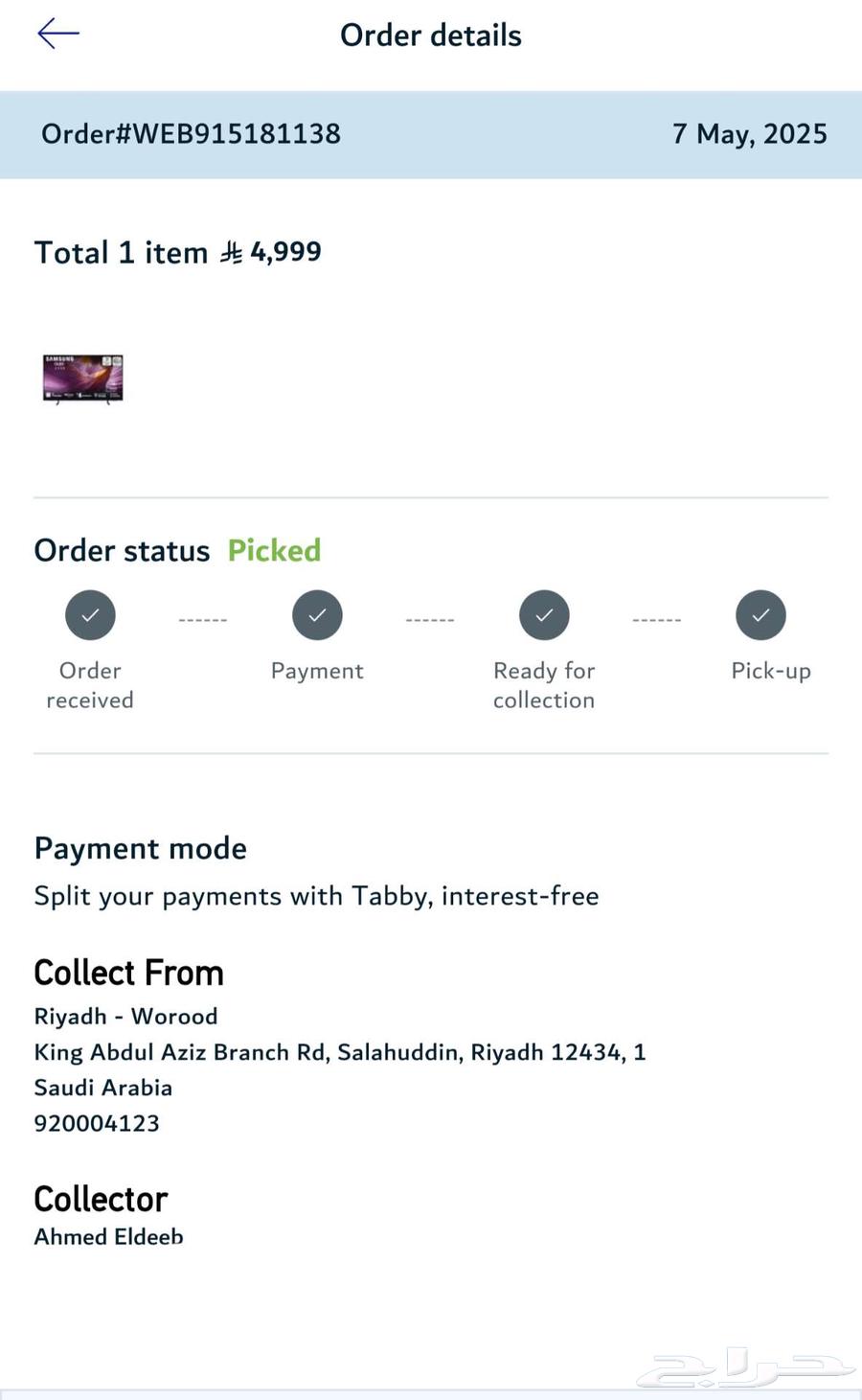Tap the Riyadh - Worood branch name
This screenshot has height=1400, width=862.
(x=125, y=1016)
